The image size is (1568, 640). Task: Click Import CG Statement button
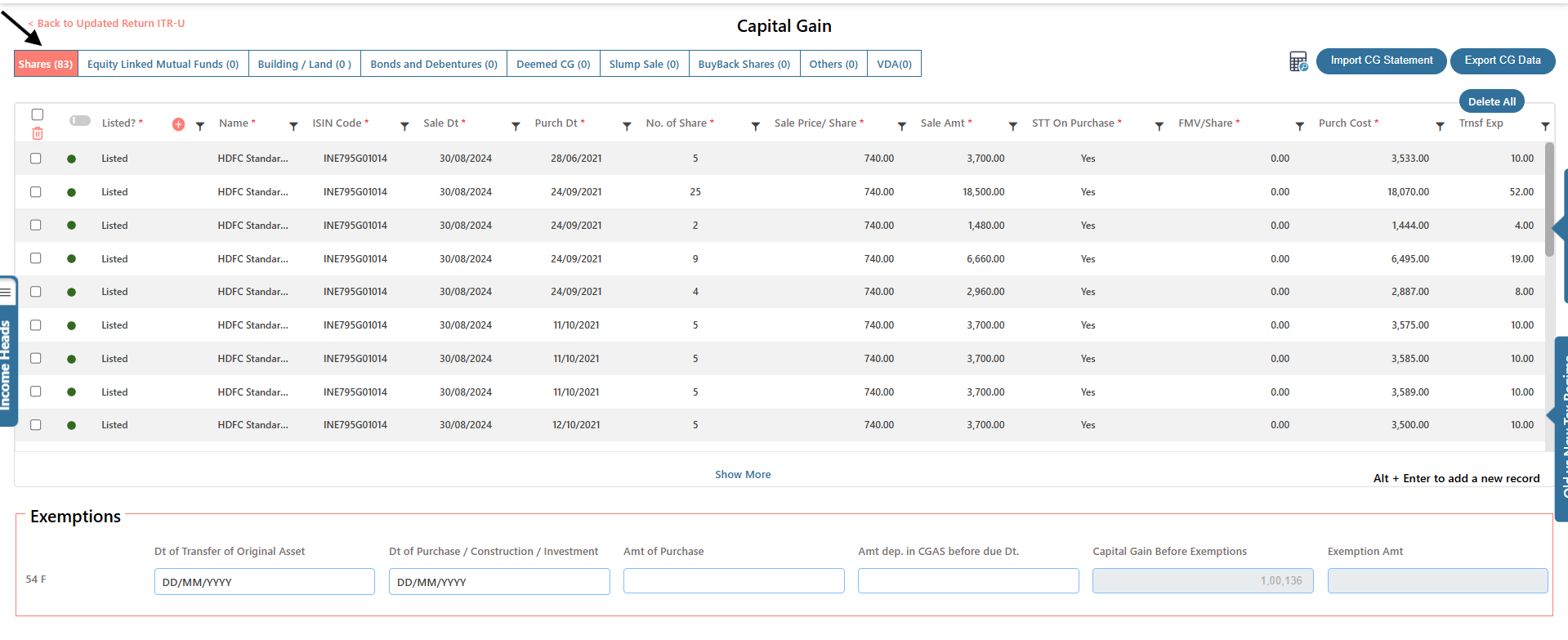pyautogui.click(x=1381, y=60)
